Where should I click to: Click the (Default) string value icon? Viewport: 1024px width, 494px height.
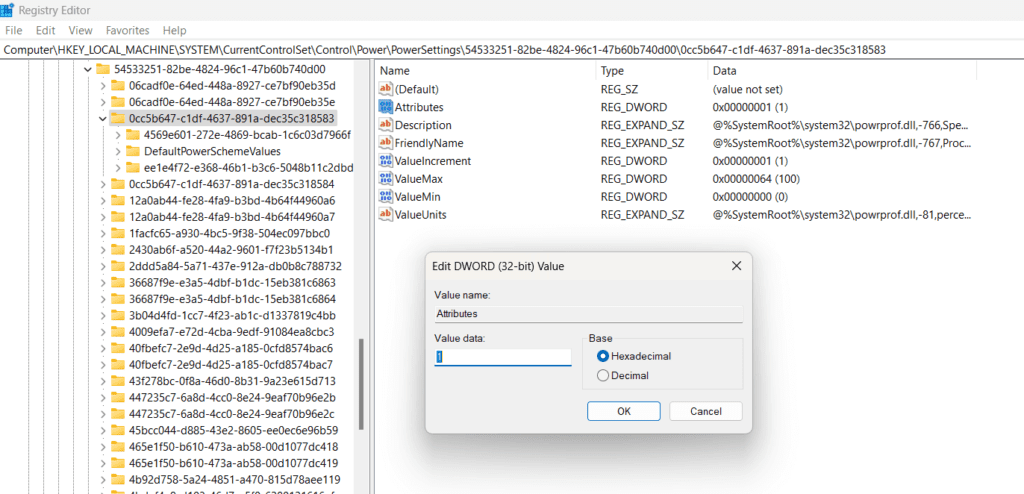pos(385,89)
